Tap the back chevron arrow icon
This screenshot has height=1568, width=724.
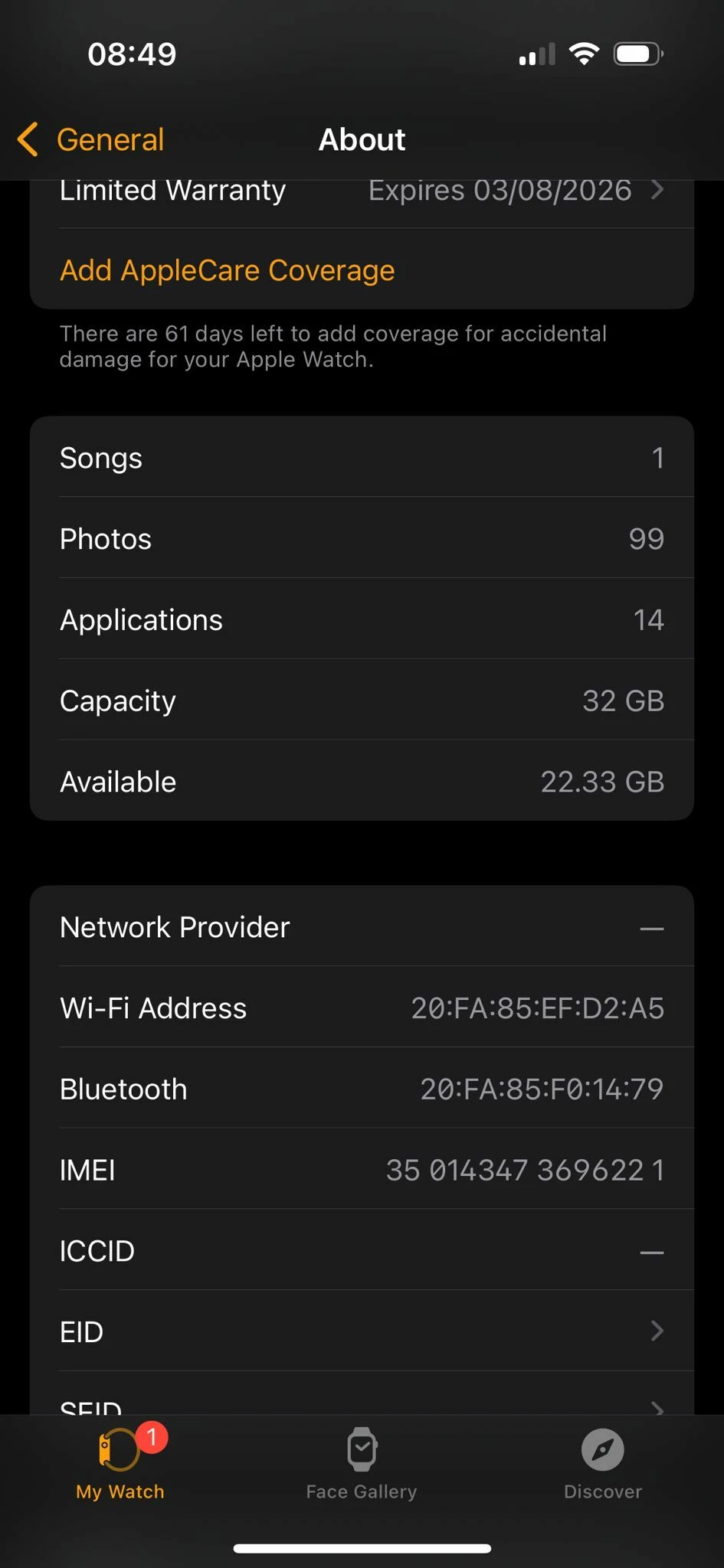coord(28,140)
